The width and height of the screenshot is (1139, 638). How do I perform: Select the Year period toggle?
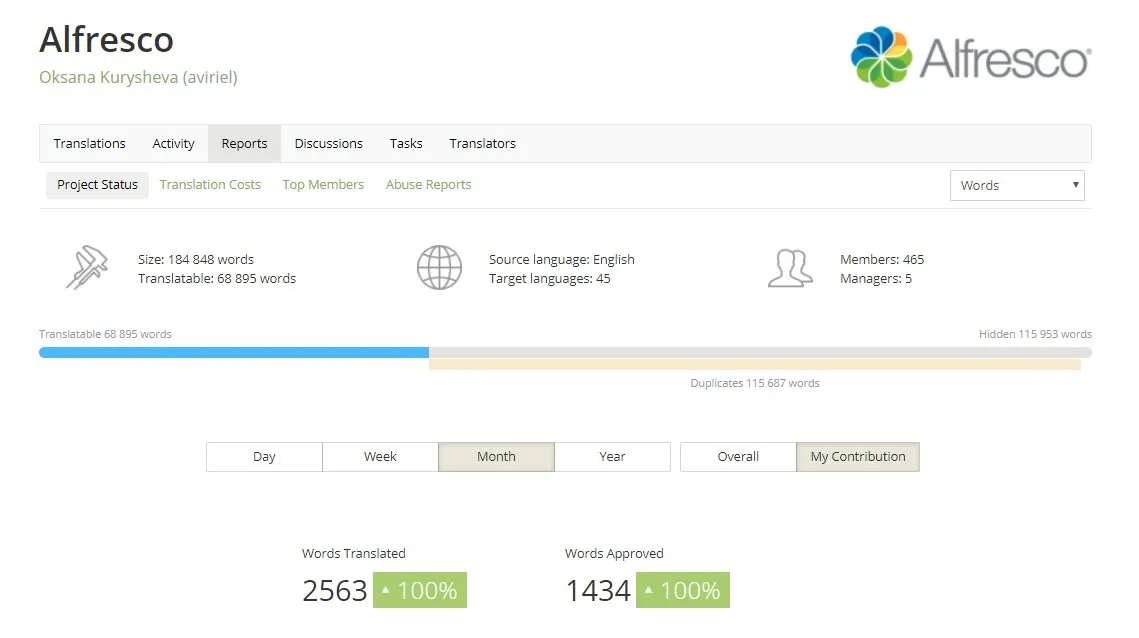(x=612, y=456)
